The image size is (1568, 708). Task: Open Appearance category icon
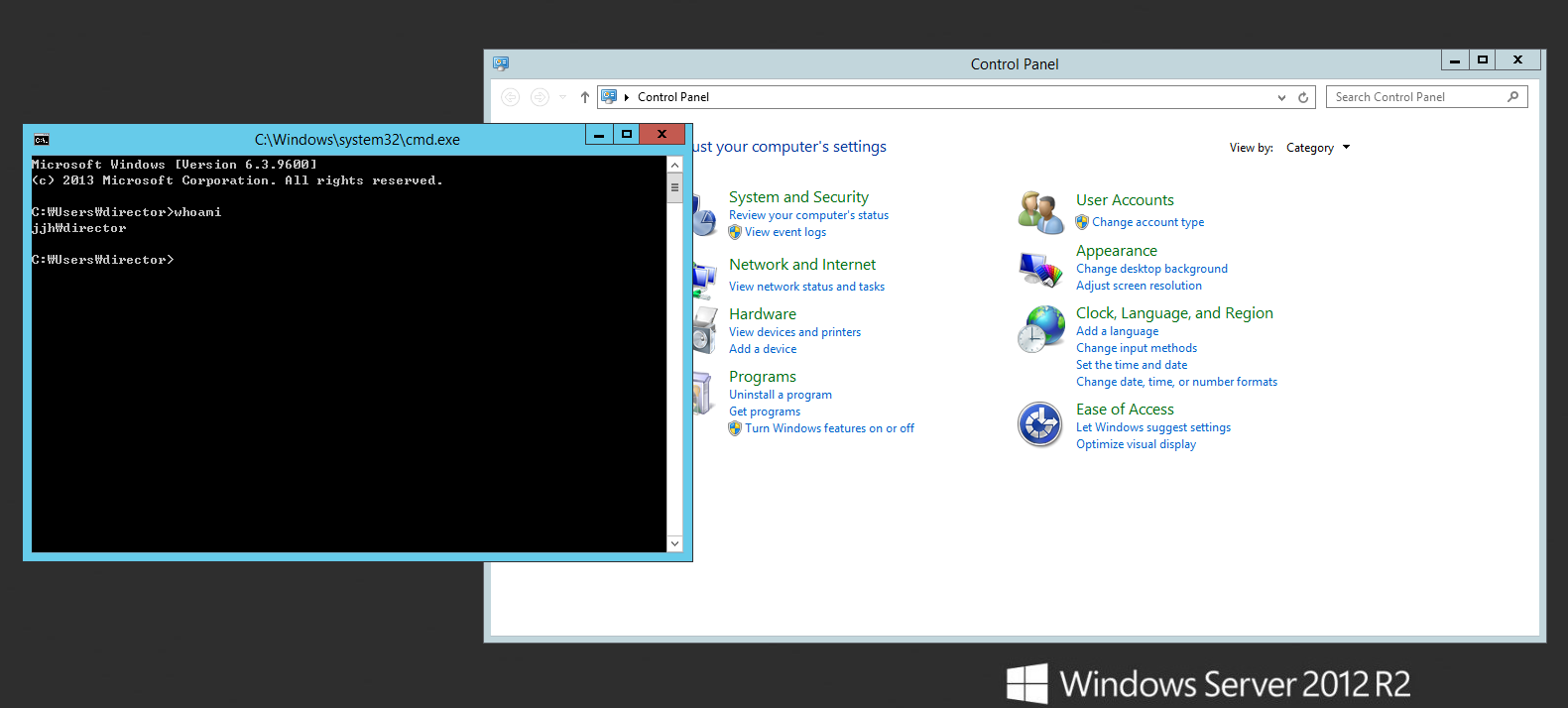pos(1040,269)
